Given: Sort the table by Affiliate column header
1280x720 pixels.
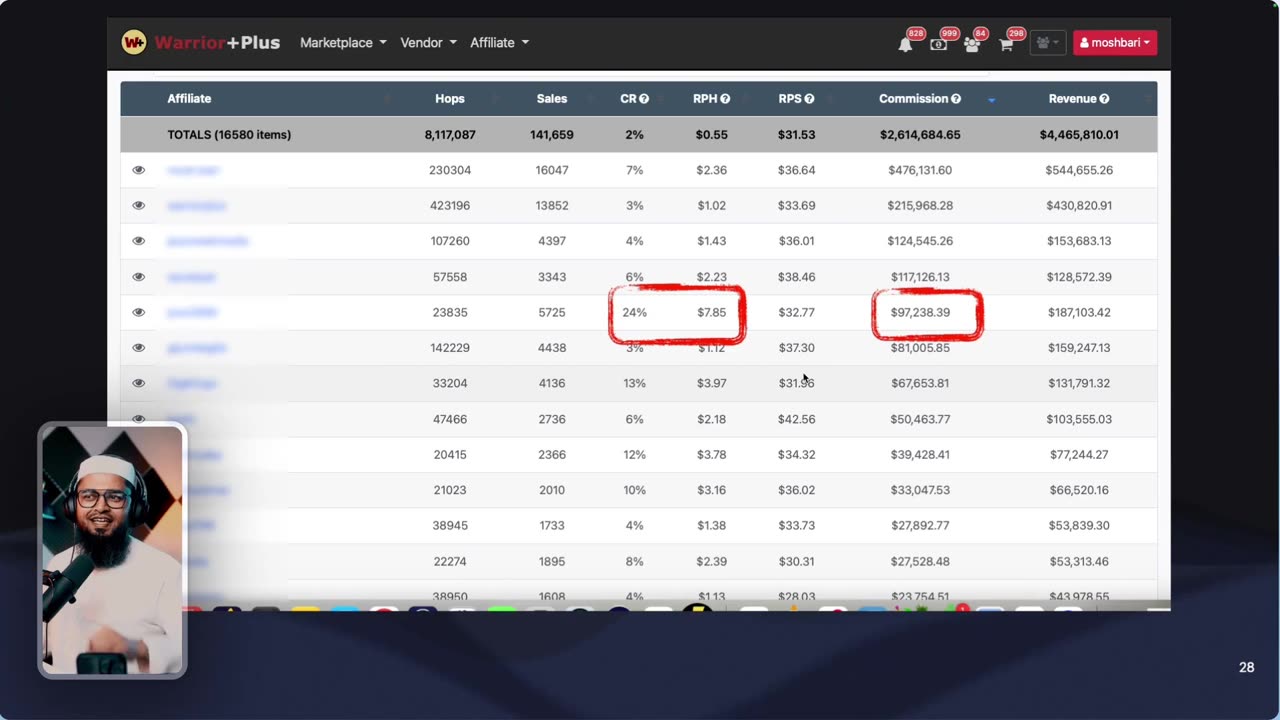Looking at the screenshot, I should coord(189,99).
